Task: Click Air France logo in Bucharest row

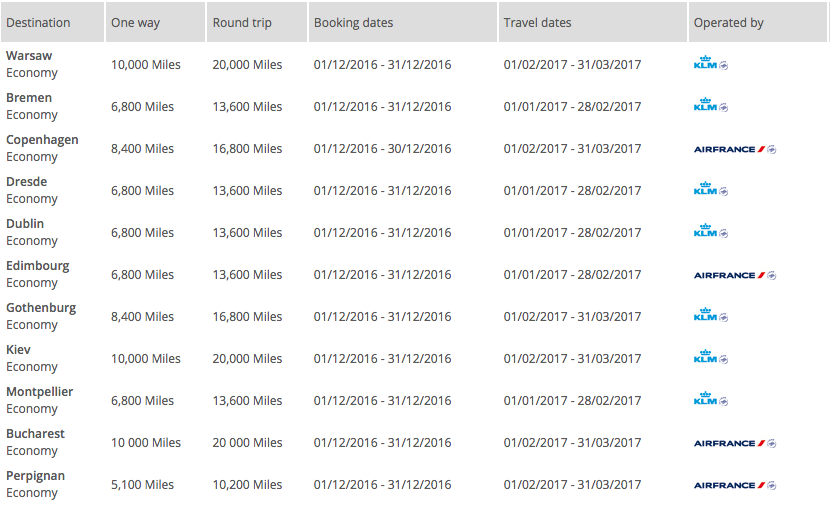Action: pos(734,443)
